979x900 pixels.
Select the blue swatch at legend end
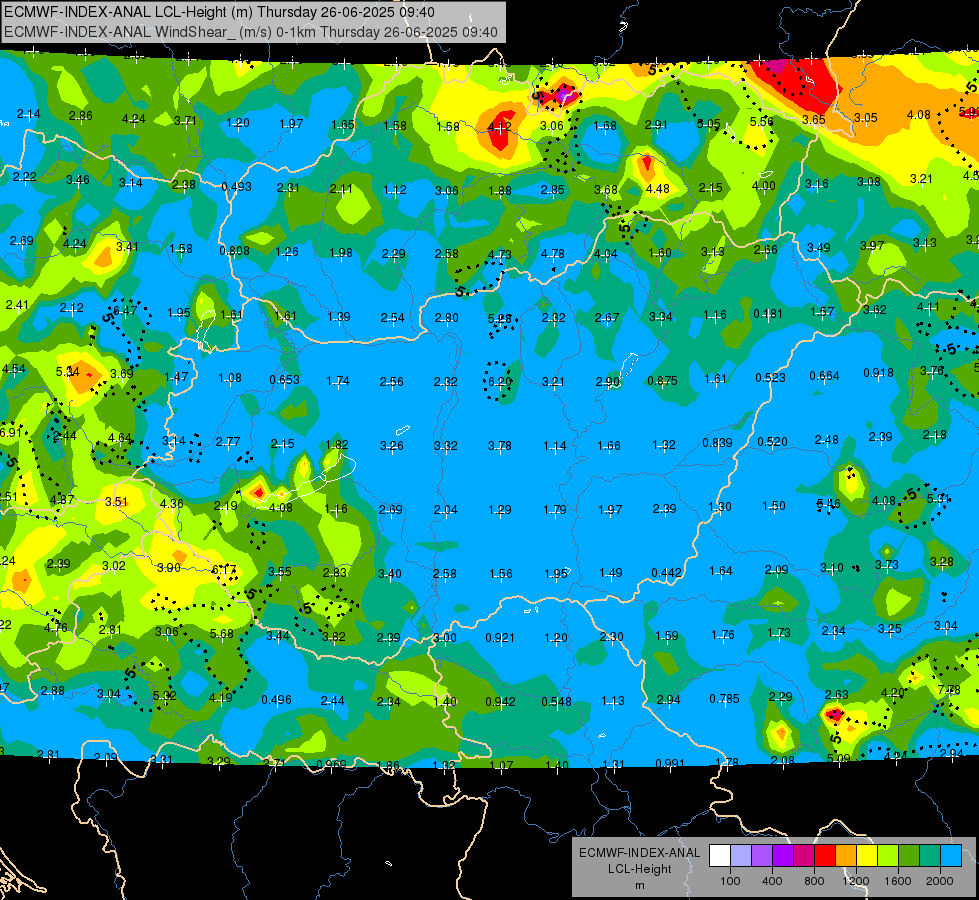(951, 855)
